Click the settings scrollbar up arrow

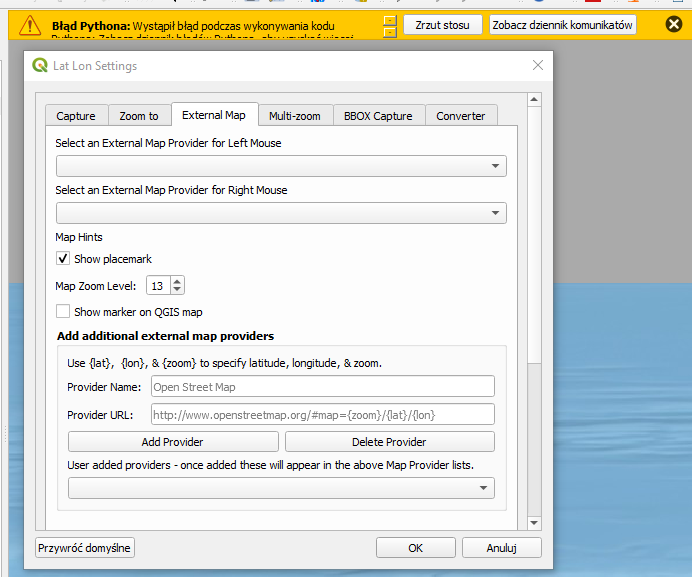[534, 99]
